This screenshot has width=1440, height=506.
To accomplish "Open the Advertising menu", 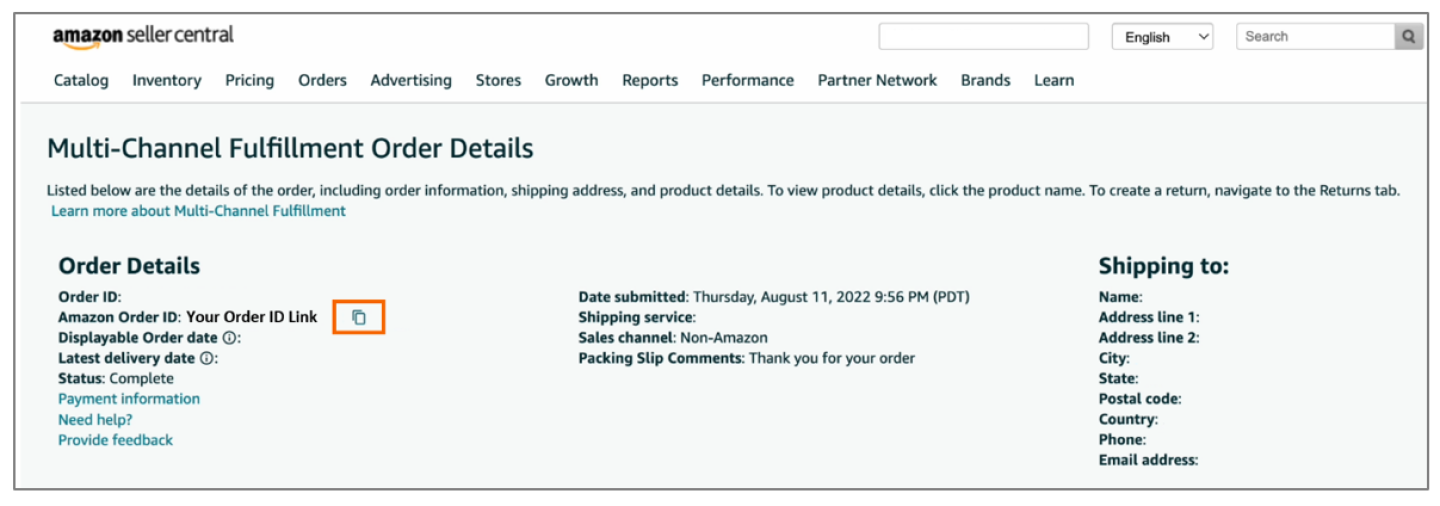I will tap(411, 80).
